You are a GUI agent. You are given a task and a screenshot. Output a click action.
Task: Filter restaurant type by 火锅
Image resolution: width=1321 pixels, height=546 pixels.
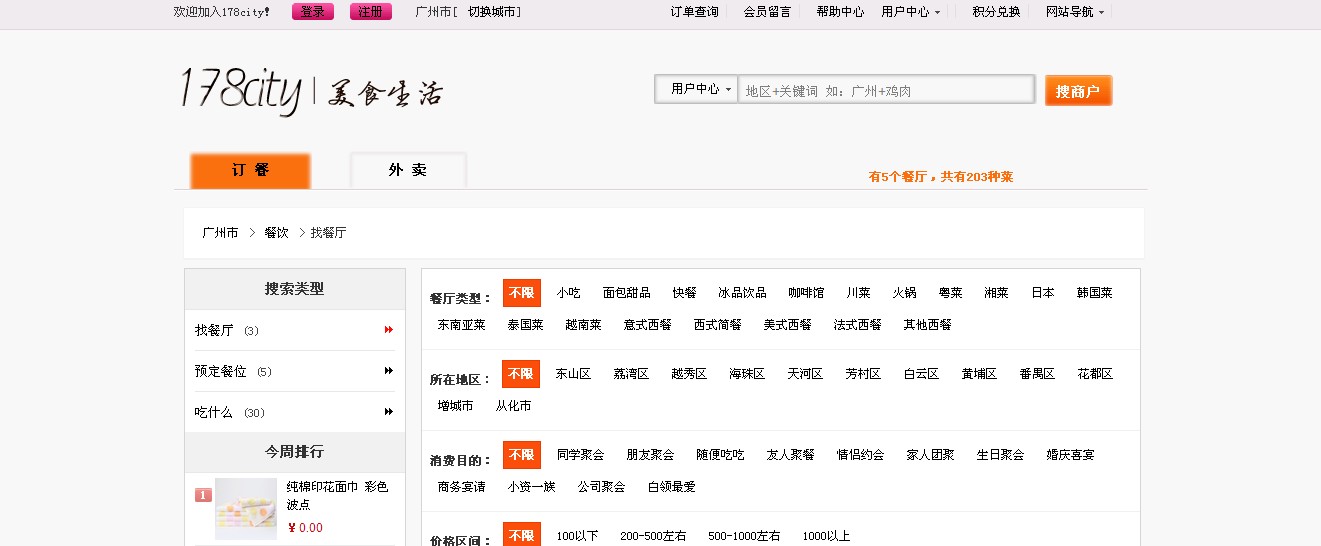904,293
